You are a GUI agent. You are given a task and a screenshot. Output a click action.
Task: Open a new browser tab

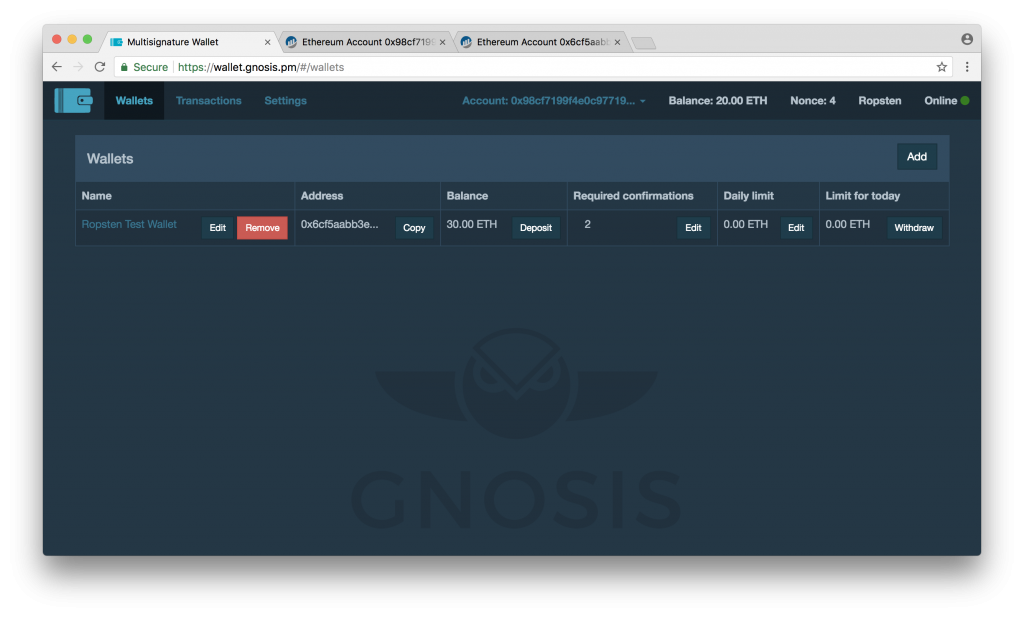(644, 43)
